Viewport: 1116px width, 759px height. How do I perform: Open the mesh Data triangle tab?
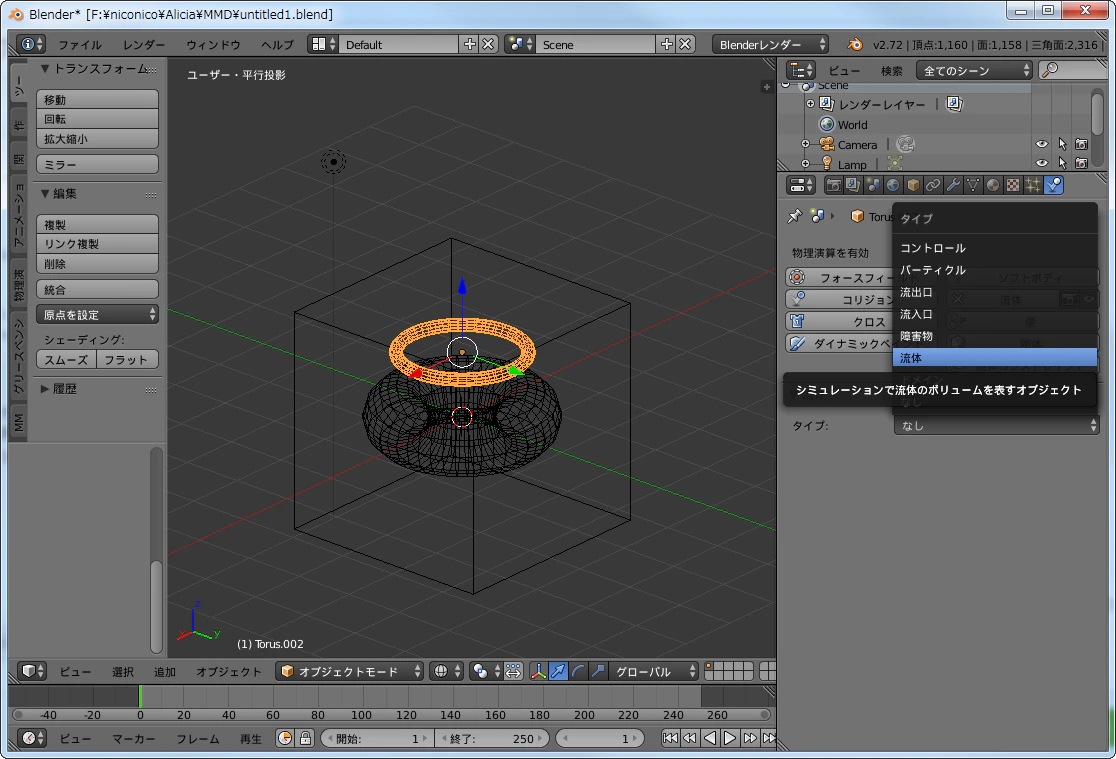pos(972,185)
